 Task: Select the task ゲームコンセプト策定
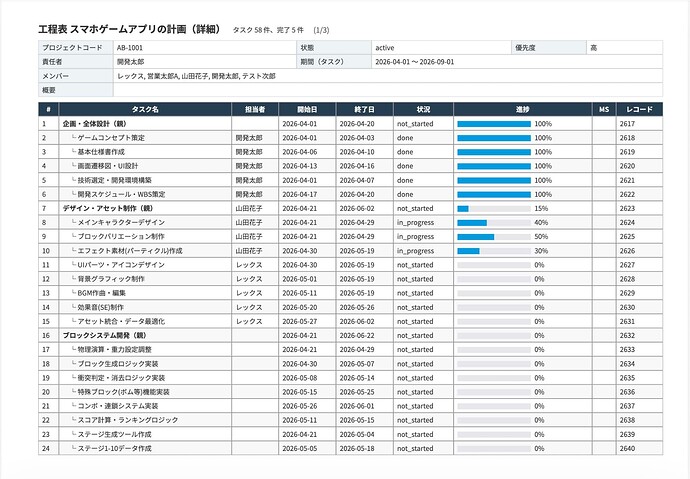pyautogui.click(x=111, y=138)
